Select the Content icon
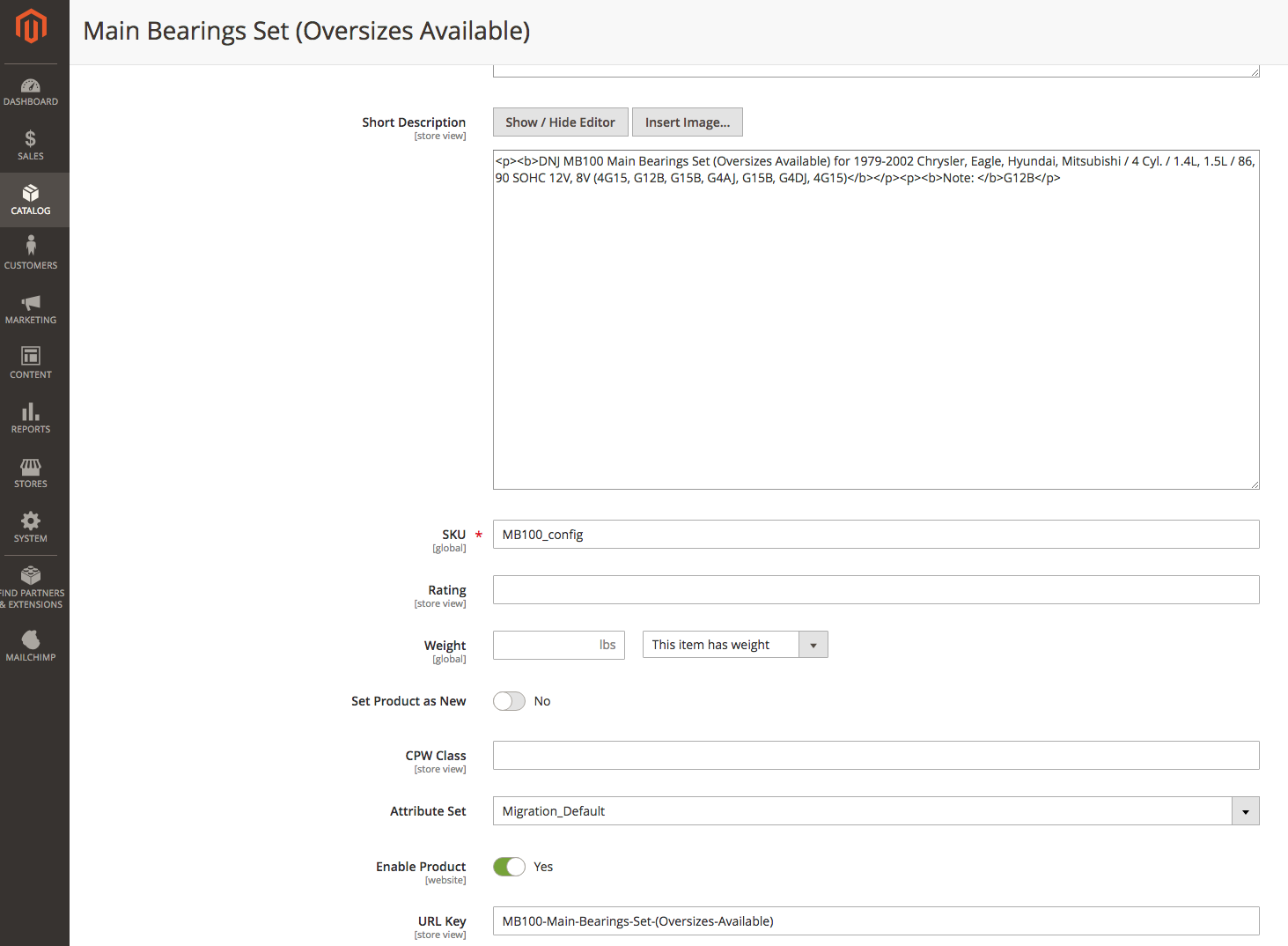1288x946 pixels. coord(31,363)
